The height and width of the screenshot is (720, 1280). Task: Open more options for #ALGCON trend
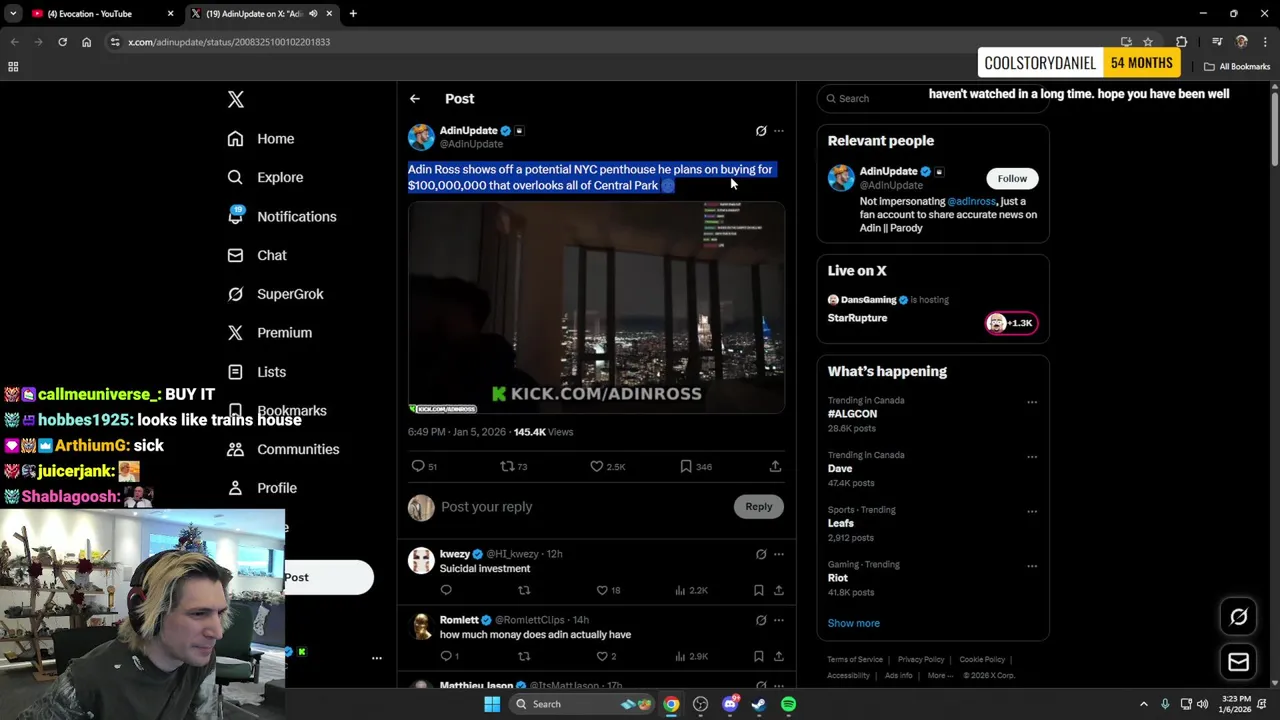point(1031,402)
